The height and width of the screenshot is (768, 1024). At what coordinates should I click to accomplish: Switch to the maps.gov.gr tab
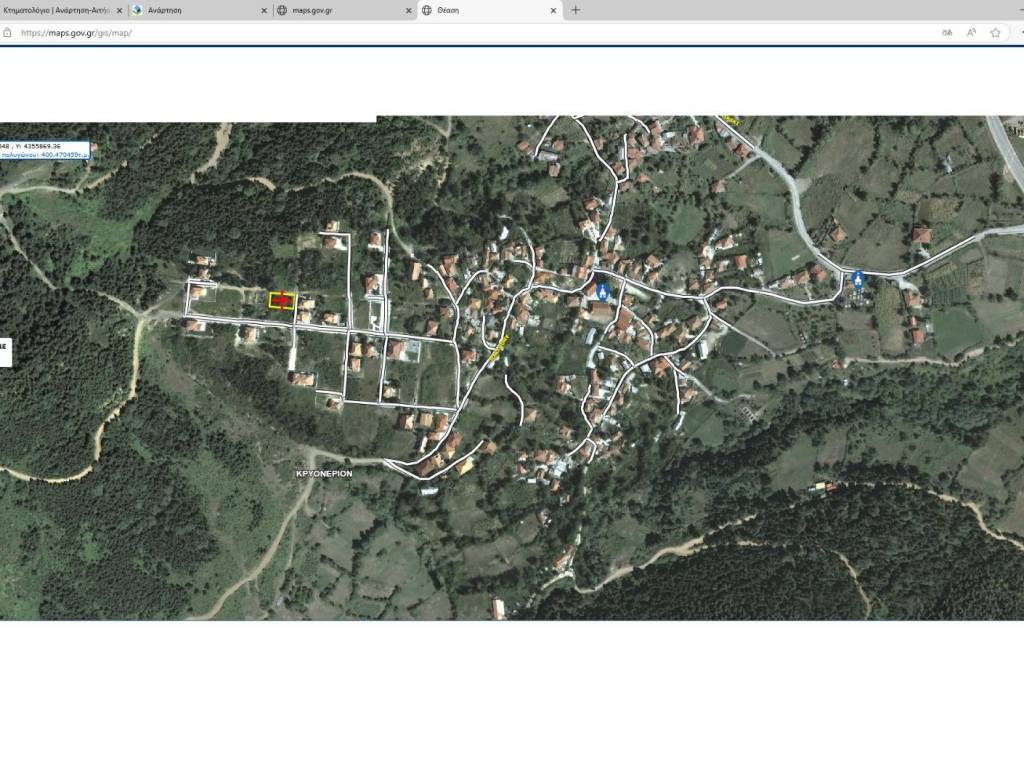click(x=335, y=10)
